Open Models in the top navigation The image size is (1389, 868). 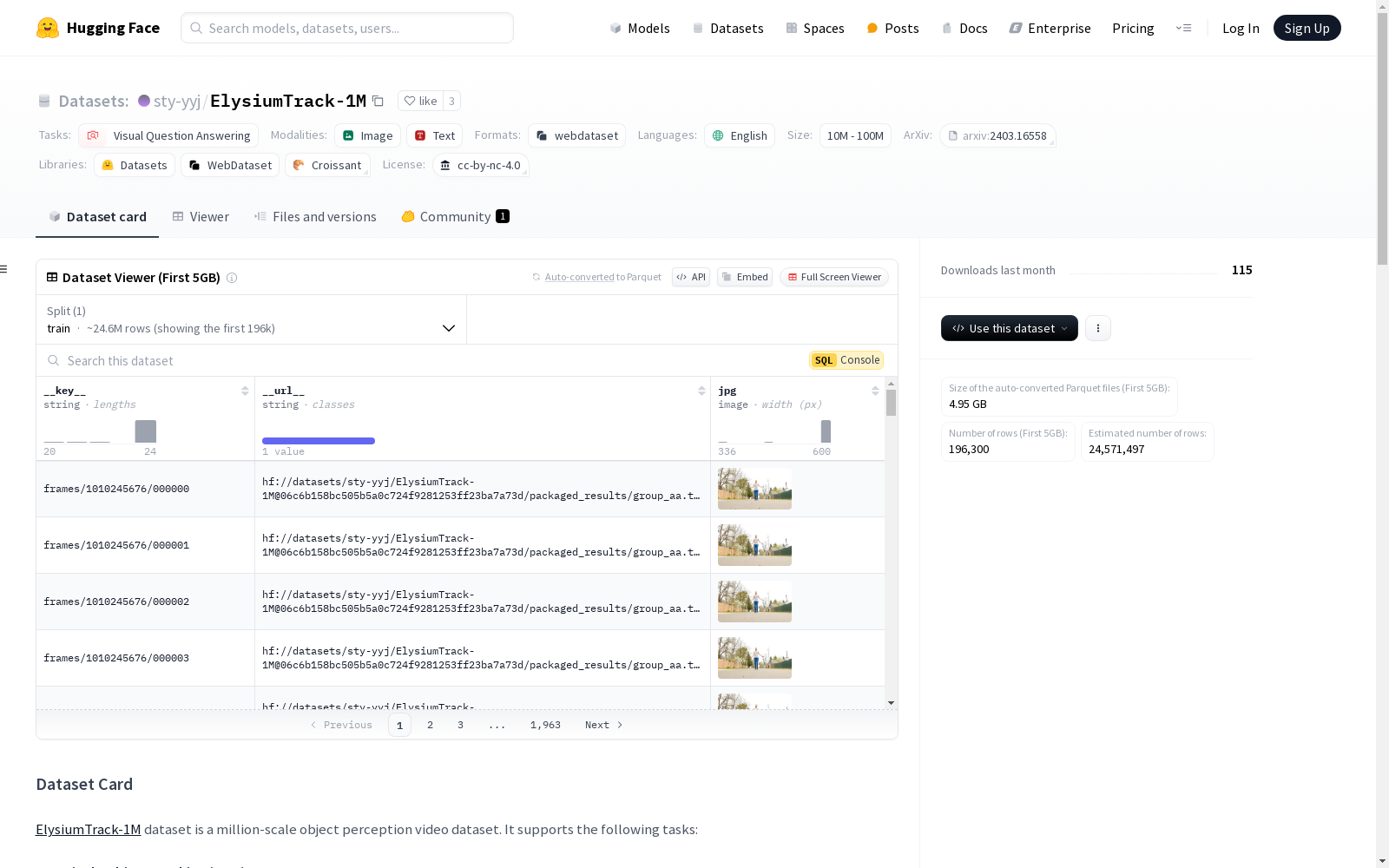tap(640, 28)
